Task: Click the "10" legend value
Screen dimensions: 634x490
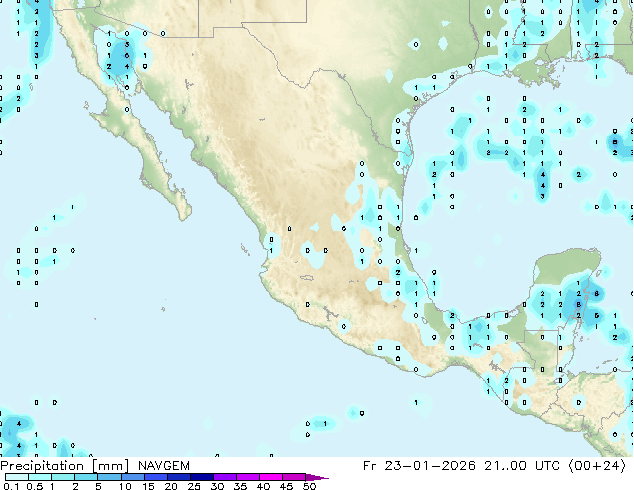Action: (125, 486)
